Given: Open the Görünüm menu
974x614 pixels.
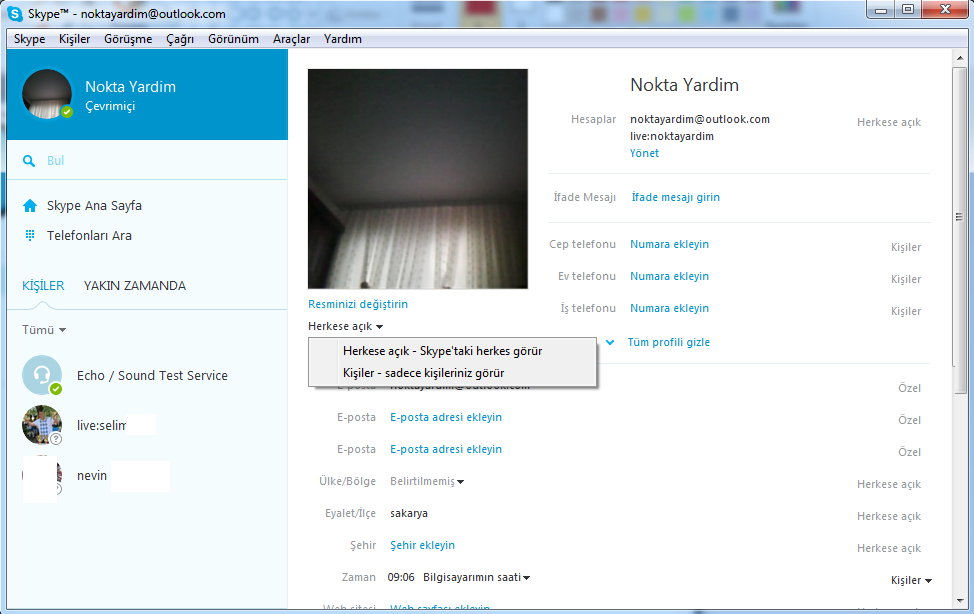Looking at the screenshot, I should pyautogui.click(x=234, y=39).
